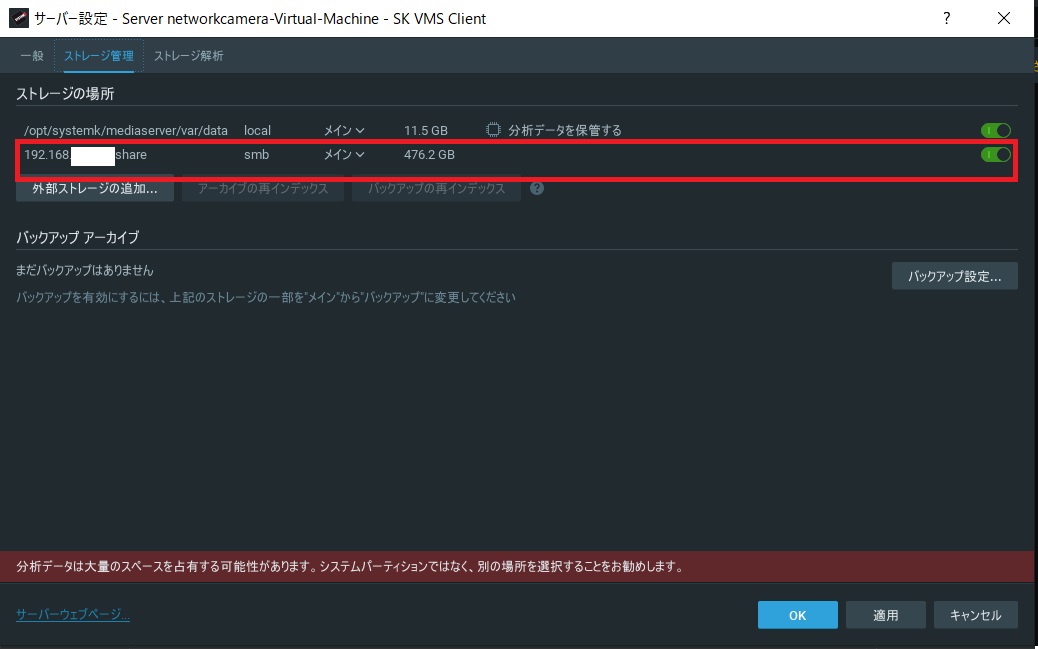Click the 11.5 GB size value
This screenshot has height=649, width=1038.
(x=426, y=130)
